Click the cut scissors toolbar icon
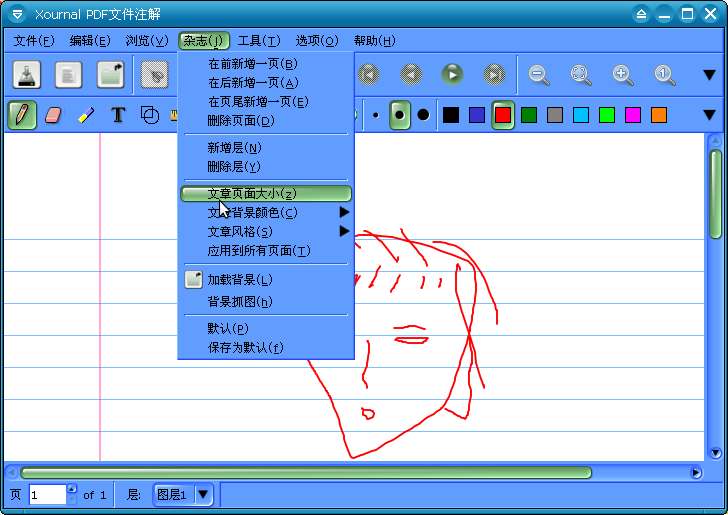This screenshot has width=728, height=515. pyautogui.click(x=155, y=74)
